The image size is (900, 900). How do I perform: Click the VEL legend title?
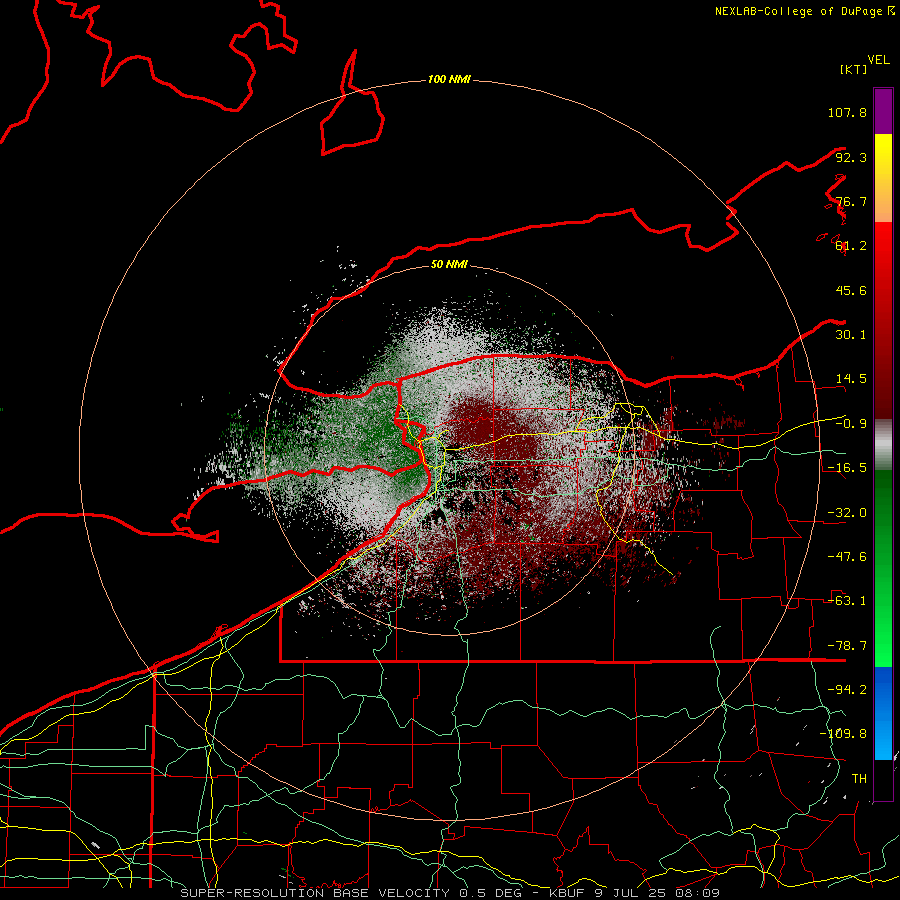click(x=878, y=60)
